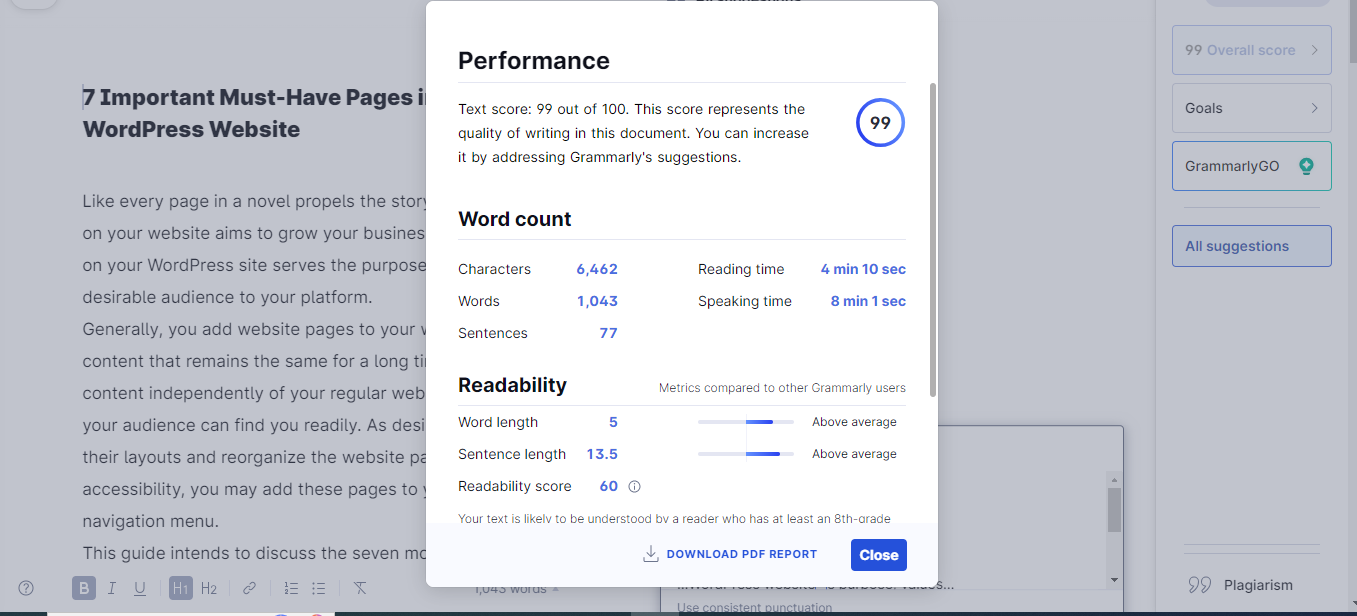Close the Performance dialog
Screen dimensions: 1357x616
[879, 555]
